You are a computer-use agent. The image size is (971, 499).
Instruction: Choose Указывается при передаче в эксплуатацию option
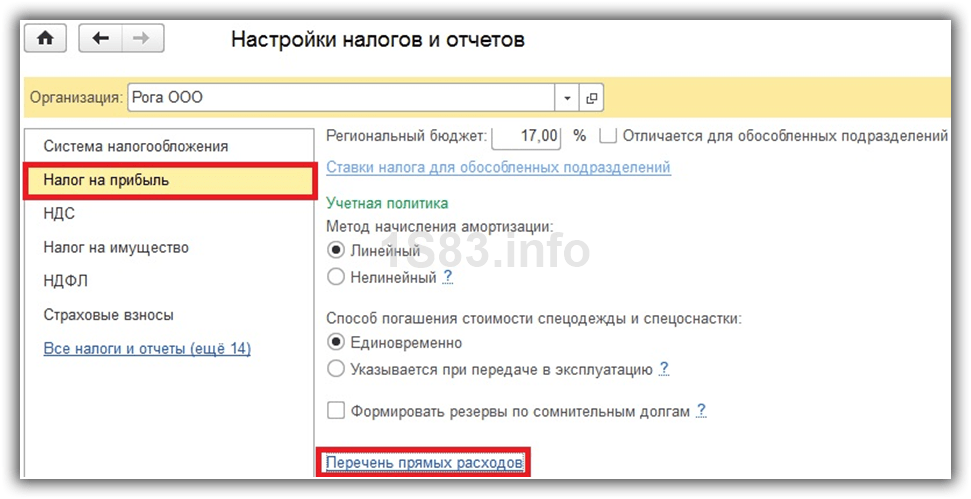336,369
